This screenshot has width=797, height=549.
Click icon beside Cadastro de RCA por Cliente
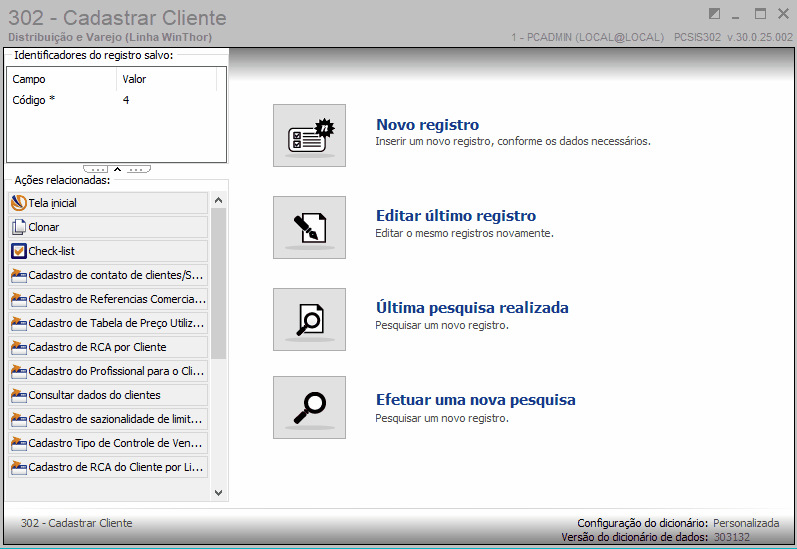click(19, 347)
